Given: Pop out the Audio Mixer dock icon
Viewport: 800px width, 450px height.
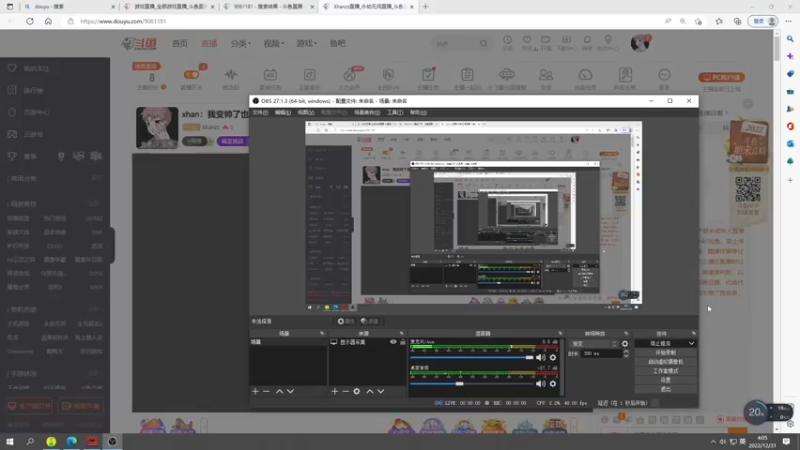Looking at the screenshot, I should (560, 333).
